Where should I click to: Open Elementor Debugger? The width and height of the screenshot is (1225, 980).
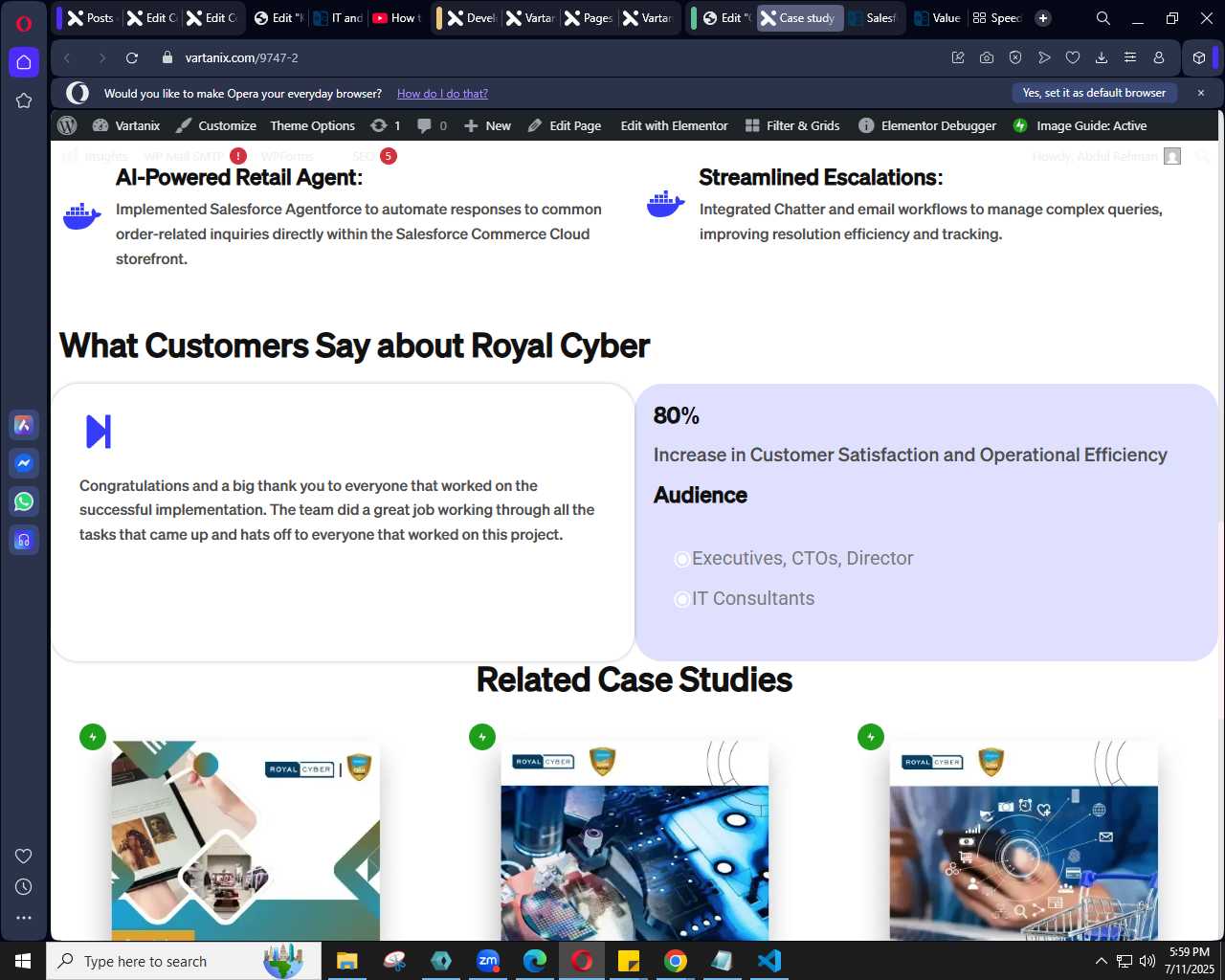point(927,125)
